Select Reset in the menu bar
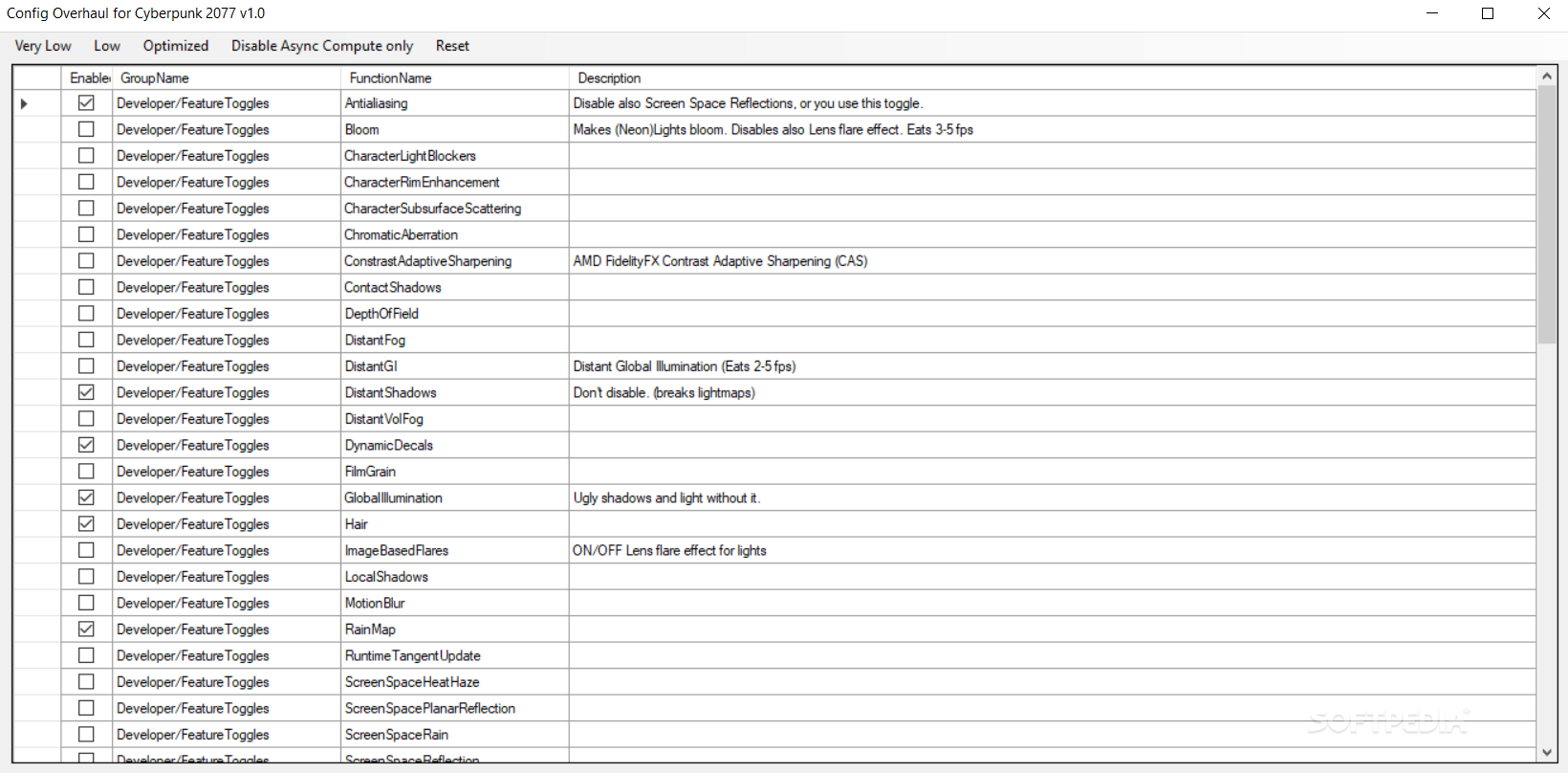1568x773 pixels. (x=452, y=46)
